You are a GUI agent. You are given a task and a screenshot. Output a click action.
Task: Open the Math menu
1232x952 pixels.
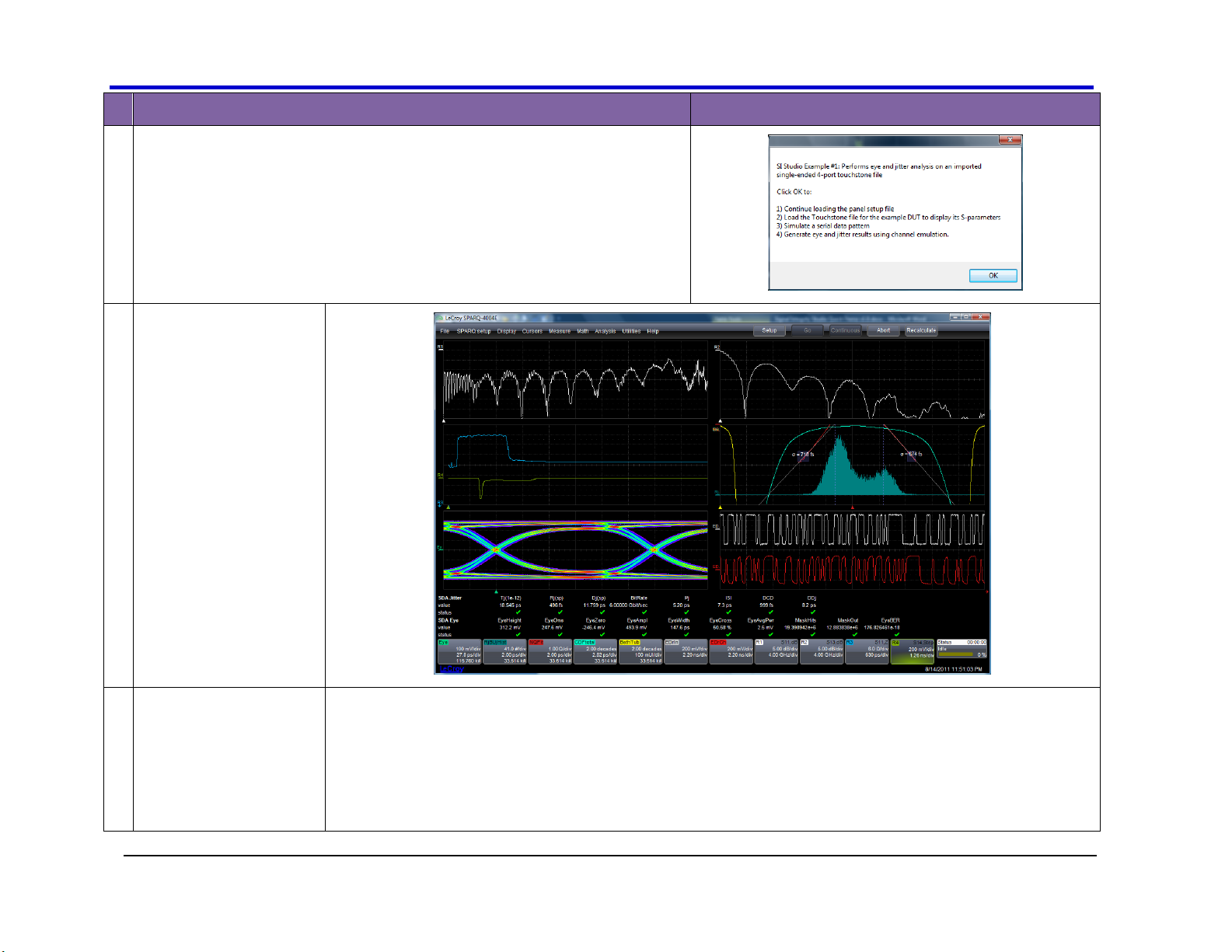click(583, 331)
